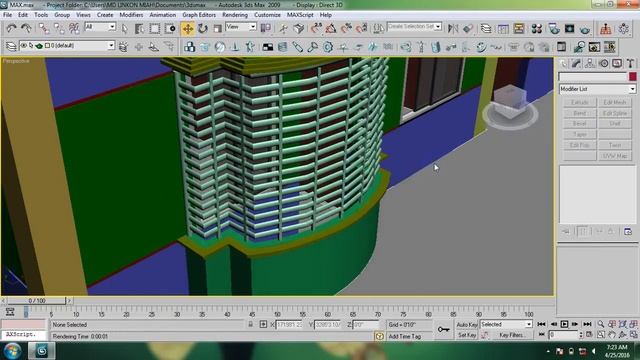Click the Edit Mesh modifier button
Viewport: 640px width, 360px height.
[x=615, y=102]
